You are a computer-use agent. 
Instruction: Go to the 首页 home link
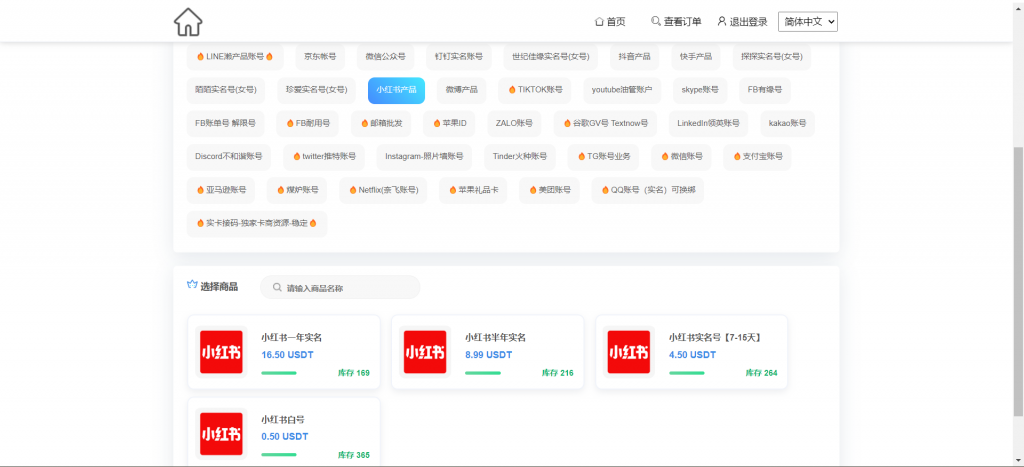[x=610, y=22]
